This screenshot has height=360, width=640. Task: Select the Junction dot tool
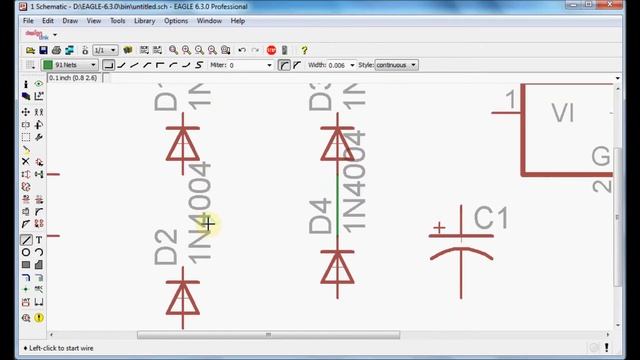coord(26,289)
